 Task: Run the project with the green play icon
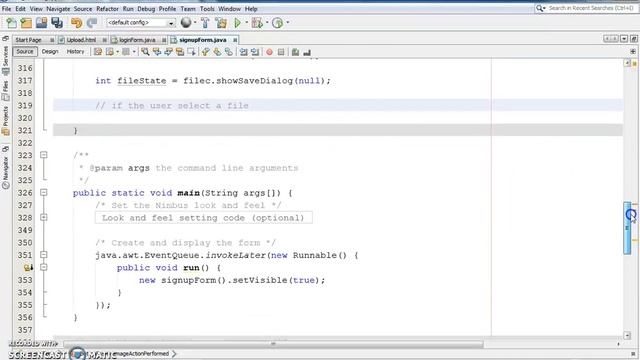click(237, 23)
